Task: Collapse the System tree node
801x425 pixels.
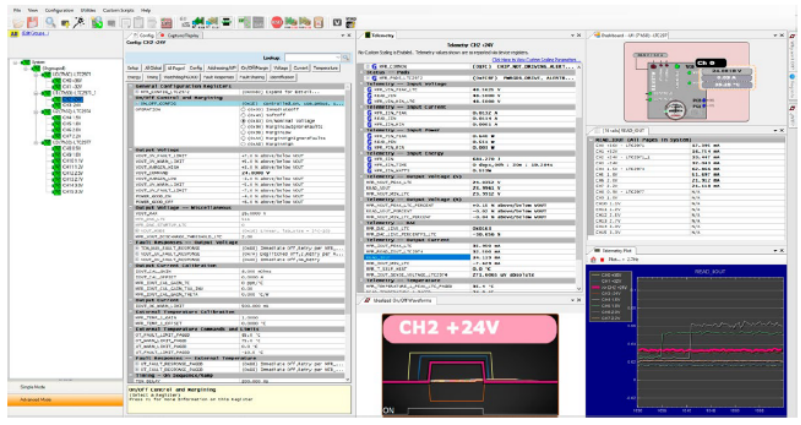Action: (x=16, y=62)
